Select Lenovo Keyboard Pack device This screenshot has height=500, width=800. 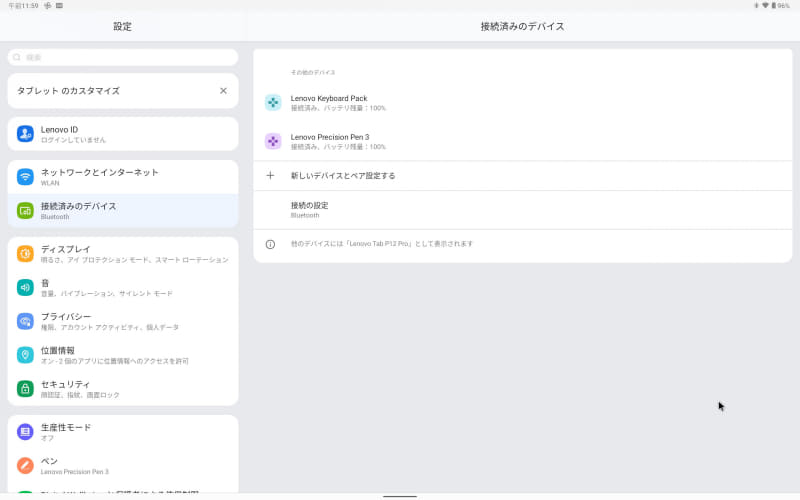522,103
